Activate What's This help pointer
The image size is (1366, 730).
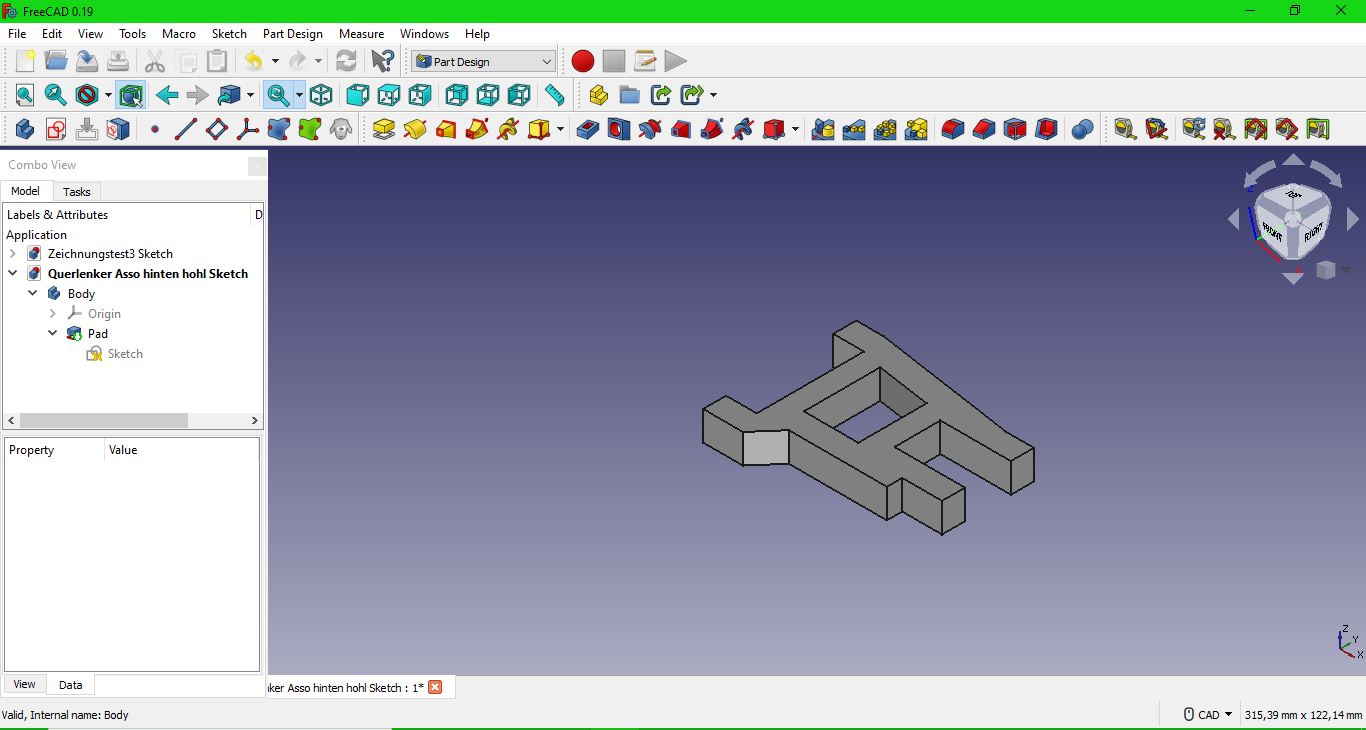382,61
